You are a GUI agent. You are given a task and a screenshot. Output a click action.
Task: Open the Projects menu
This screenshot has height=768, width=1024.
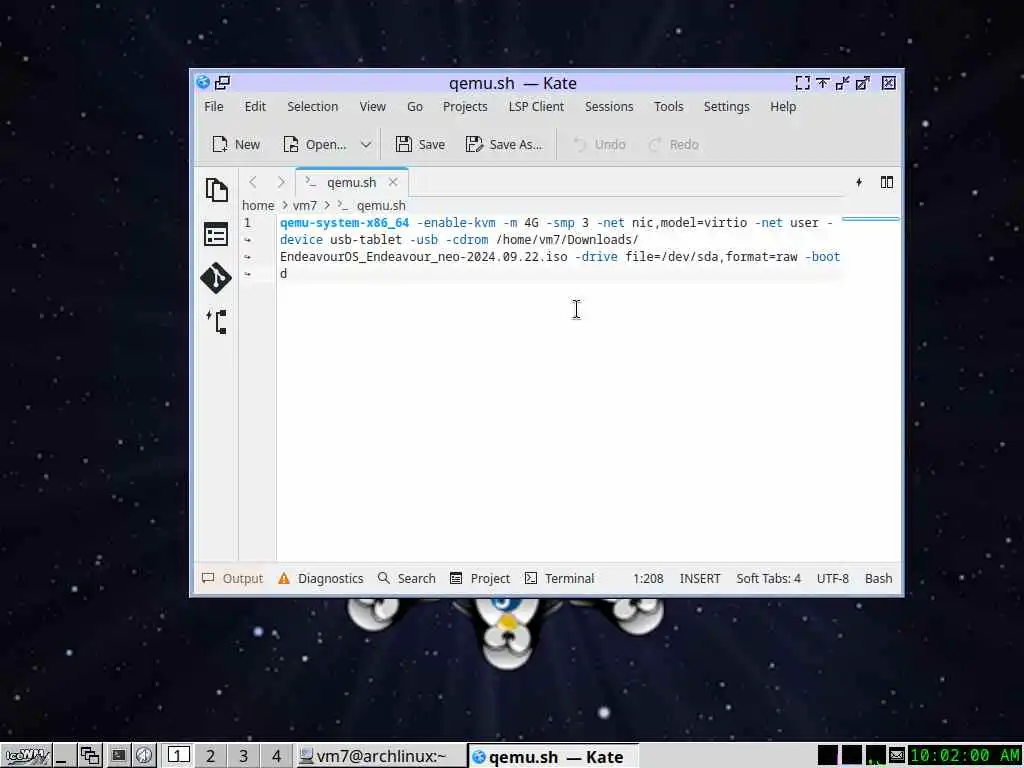coord(465,106)
